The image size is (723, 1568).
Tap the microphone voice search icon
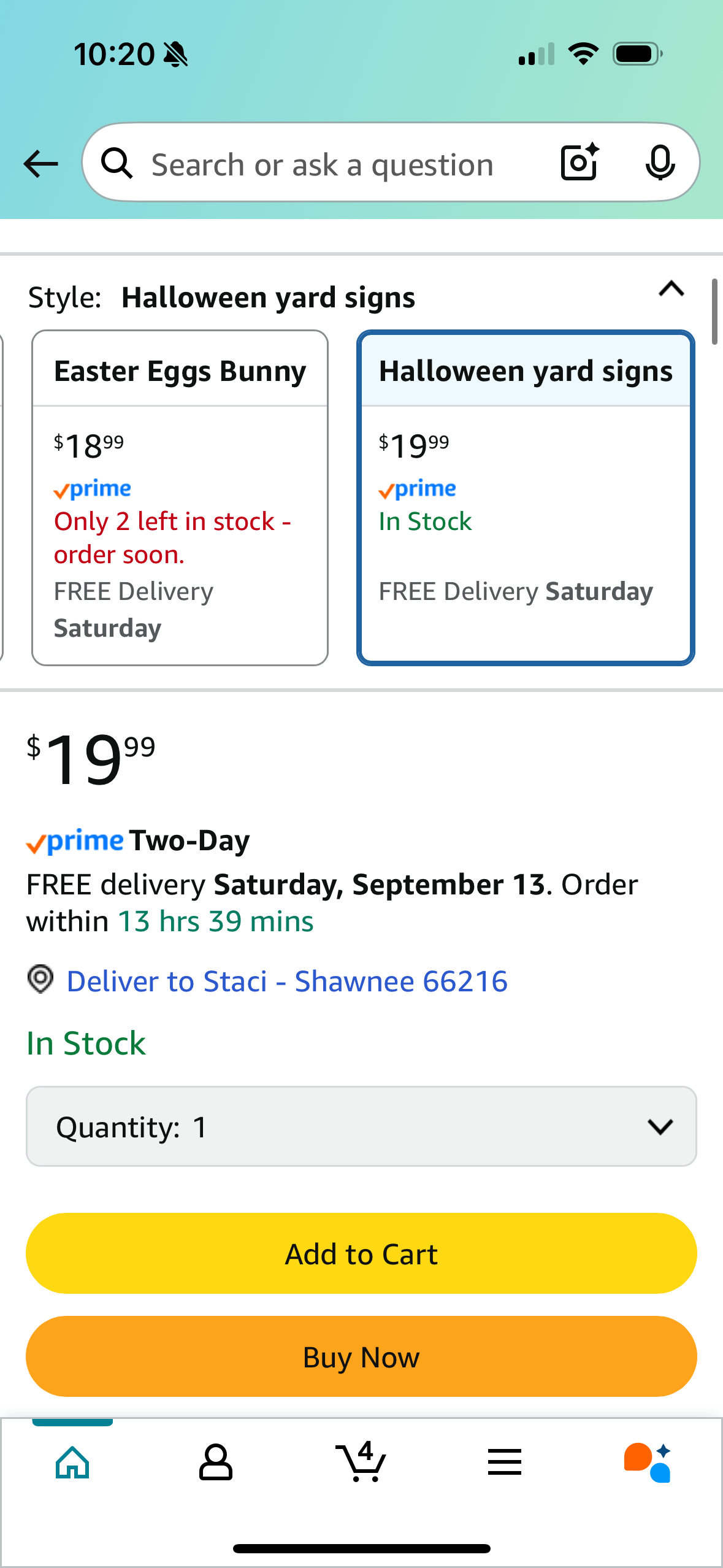tap(660, 163)
